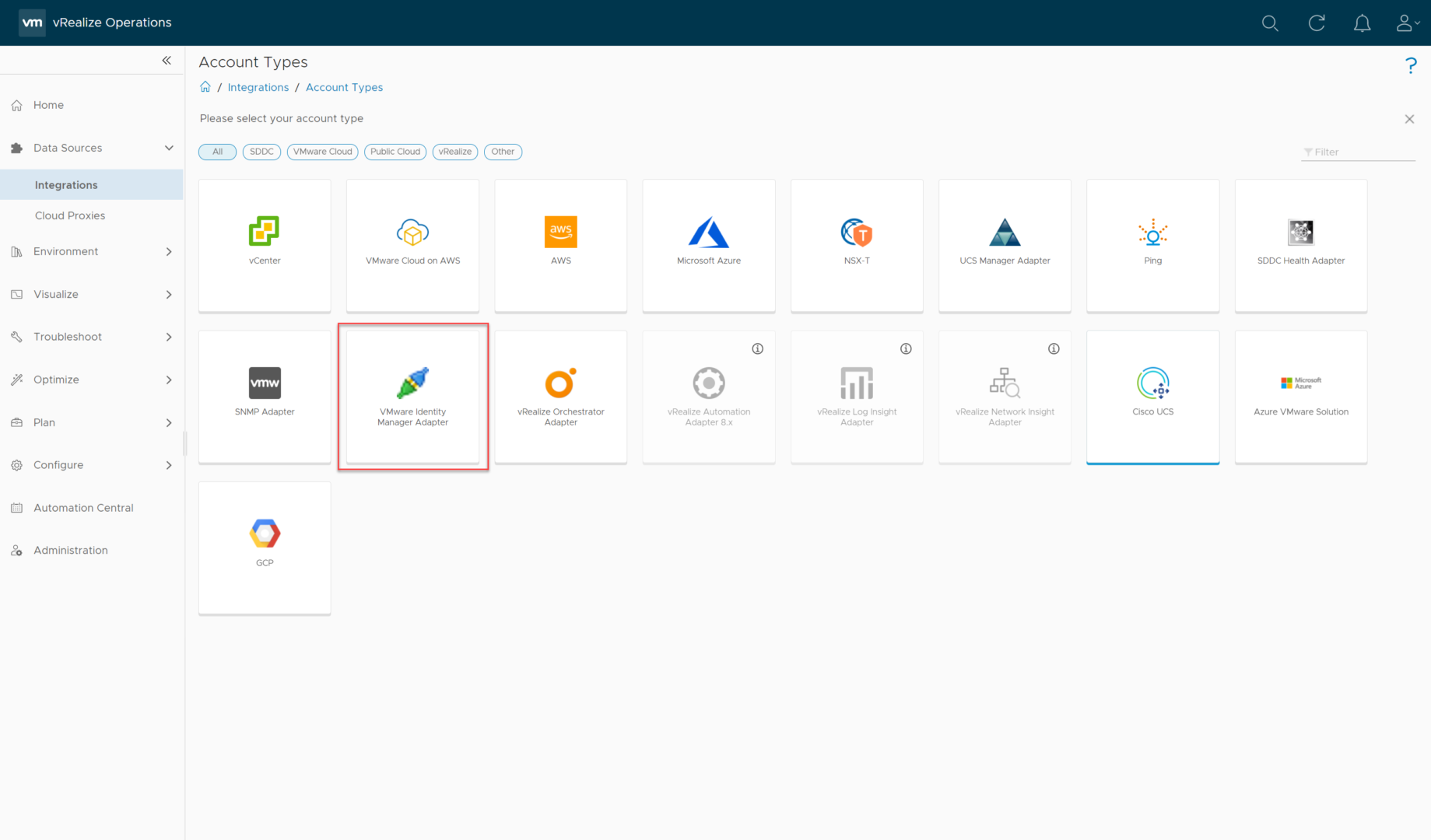Open the search magnifier in header
The height and width of the screenshot is (840, 1431).
(x=1270, y=23)
